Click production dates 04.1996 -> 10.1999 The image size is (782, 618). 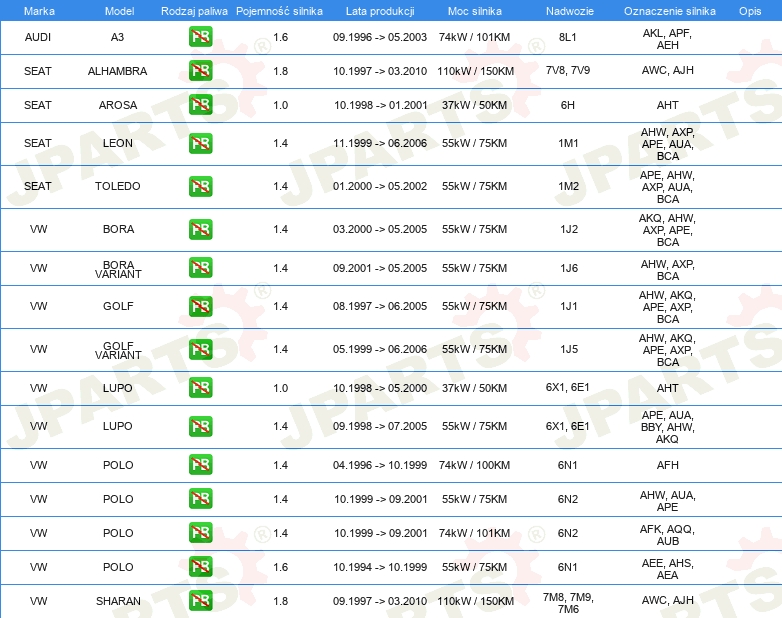click(380, 465)
